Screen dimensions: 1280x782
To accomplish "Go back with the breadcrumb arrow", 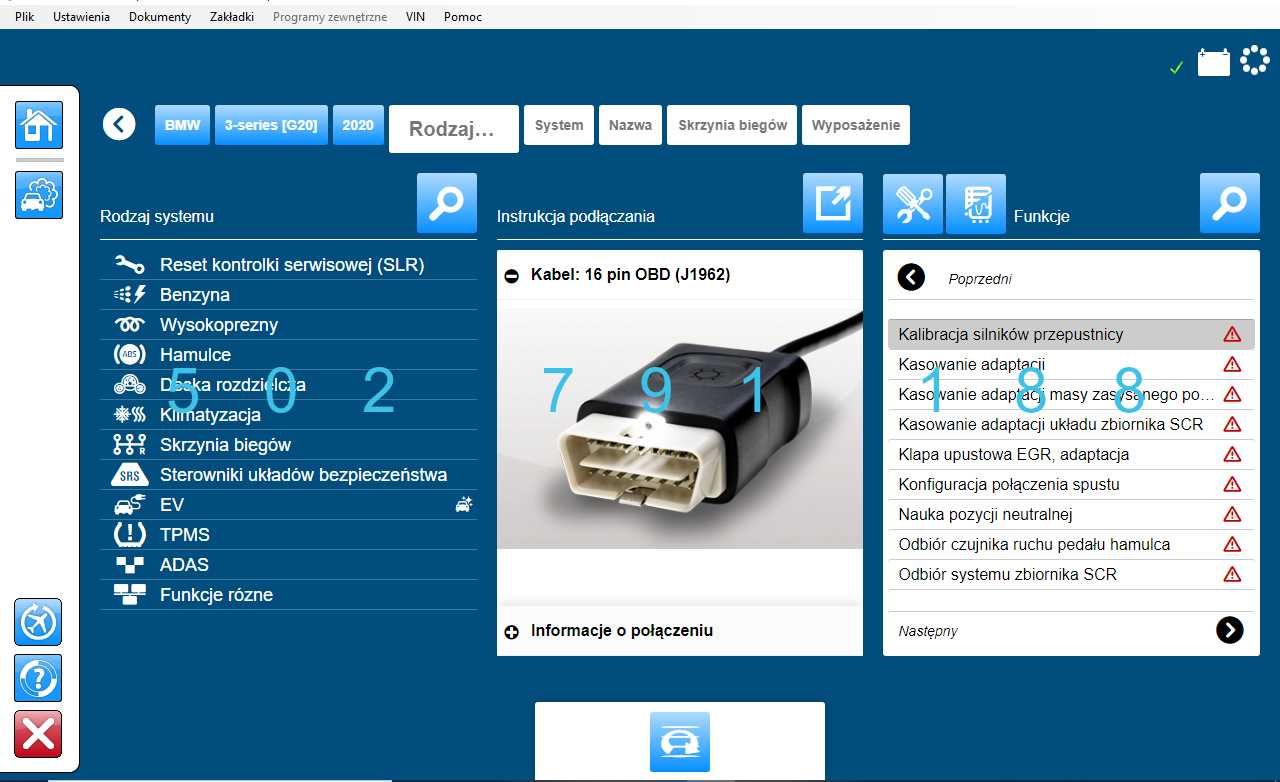I will click(119, 125).
